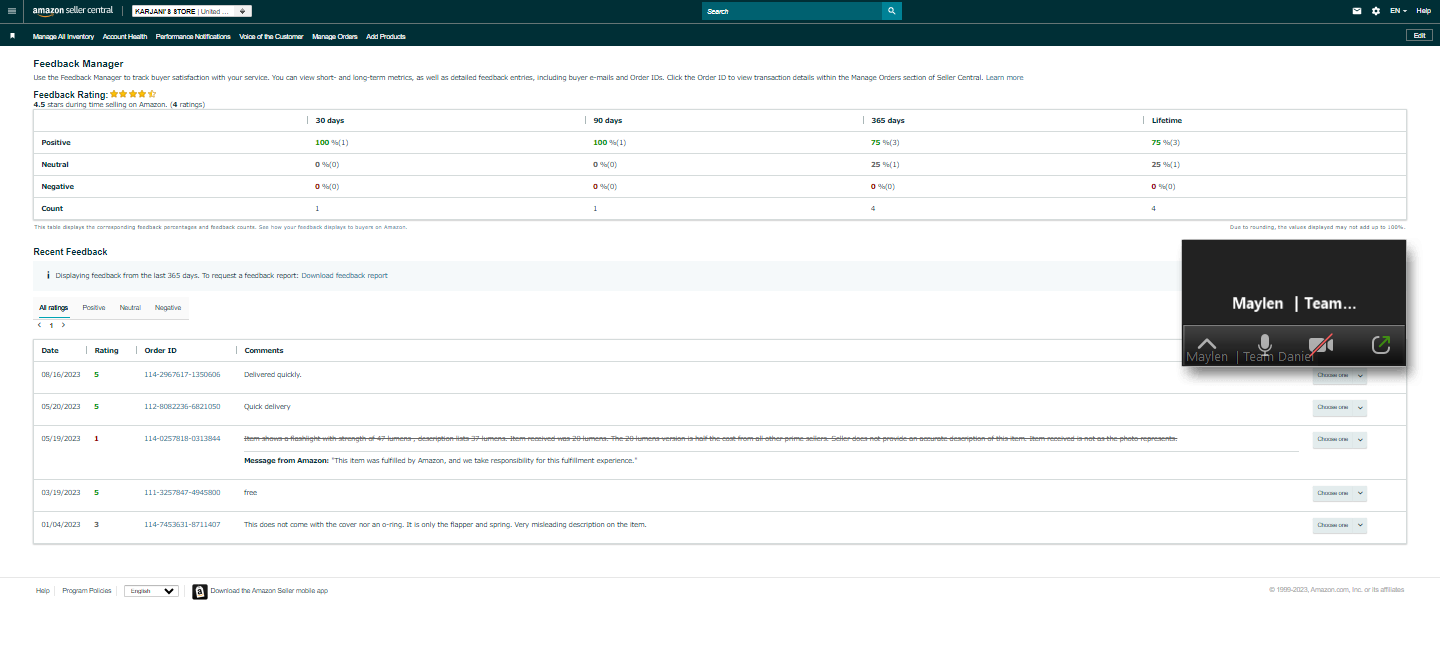This screenshot has width=1440, height=671.
Task: Open the KARJANI'S STORE marketplace selector
Action: click(x=191, y=11)
